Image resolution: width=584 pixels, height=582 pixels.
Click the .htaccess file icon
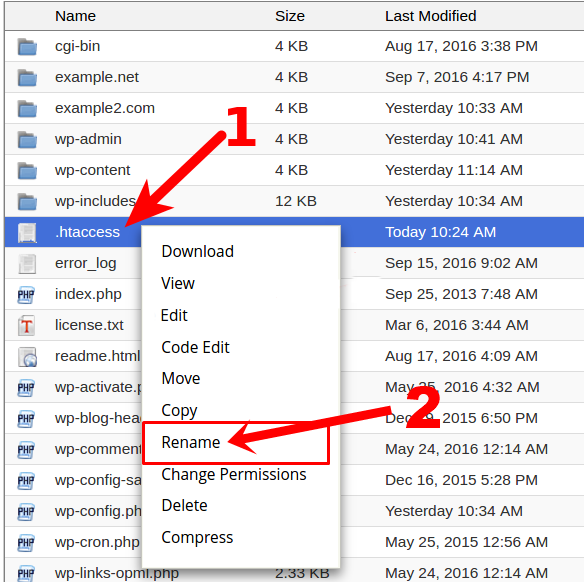coord(27,233)
